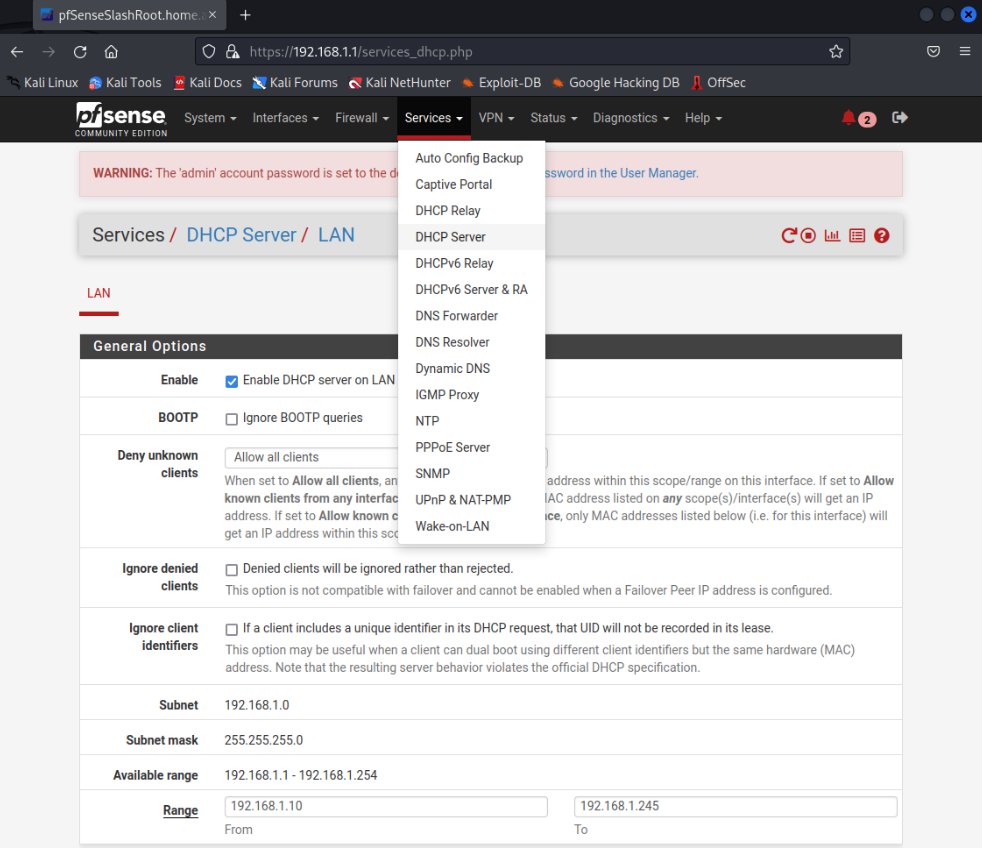Viewport: 982px width, 848px height.
Task: Check Ignore BOOTP queries box
Action: coord(232,419)
